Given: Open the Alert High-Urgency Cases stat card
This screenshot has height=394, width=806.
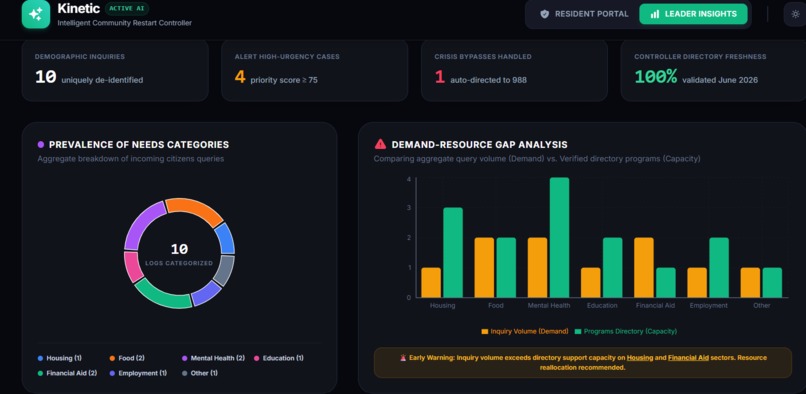Looking at the screenshot, I should [315, 70].
